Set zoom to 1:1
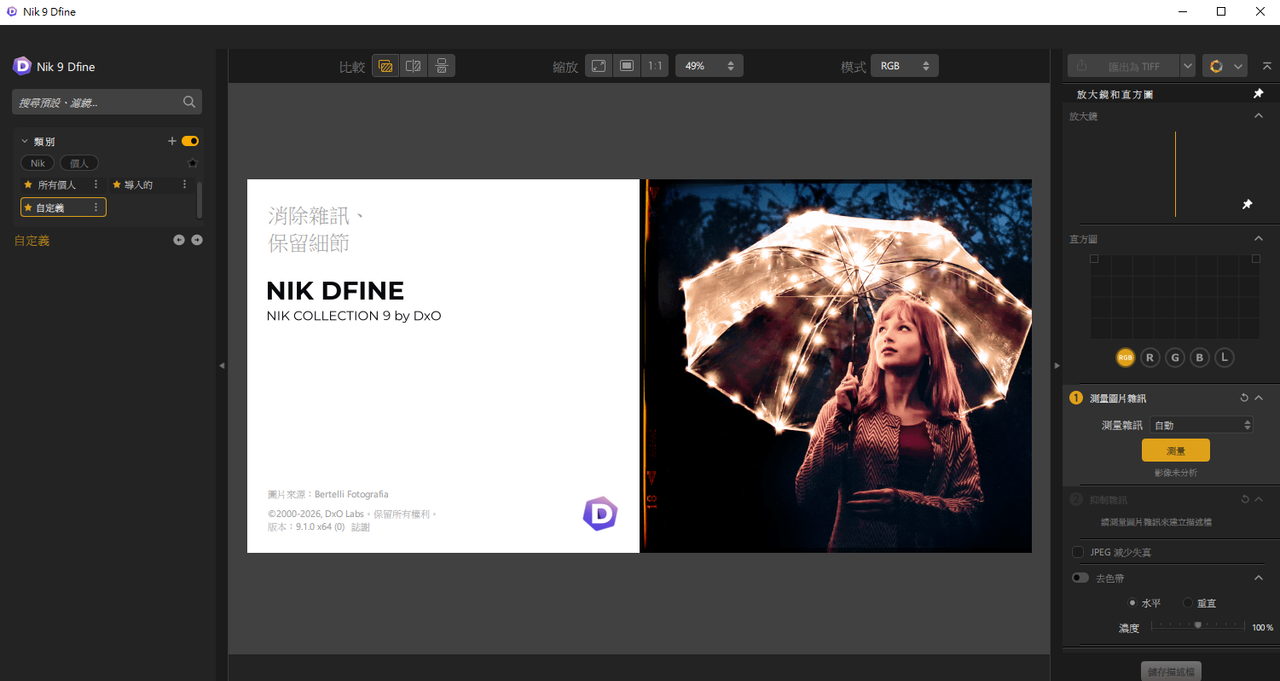 655,66
